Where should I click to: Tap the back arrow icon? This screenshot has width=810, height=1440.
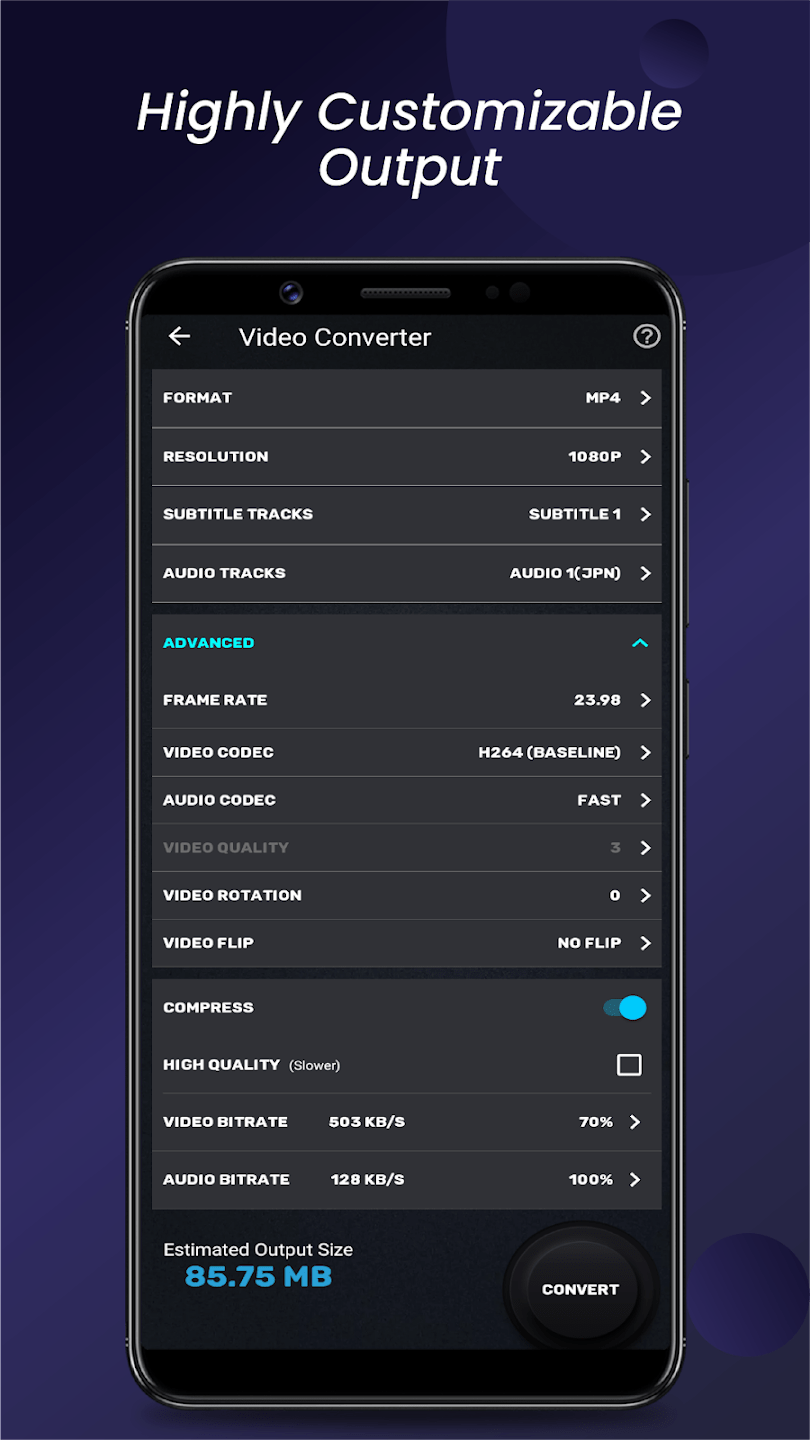click(x=179, y=337)
